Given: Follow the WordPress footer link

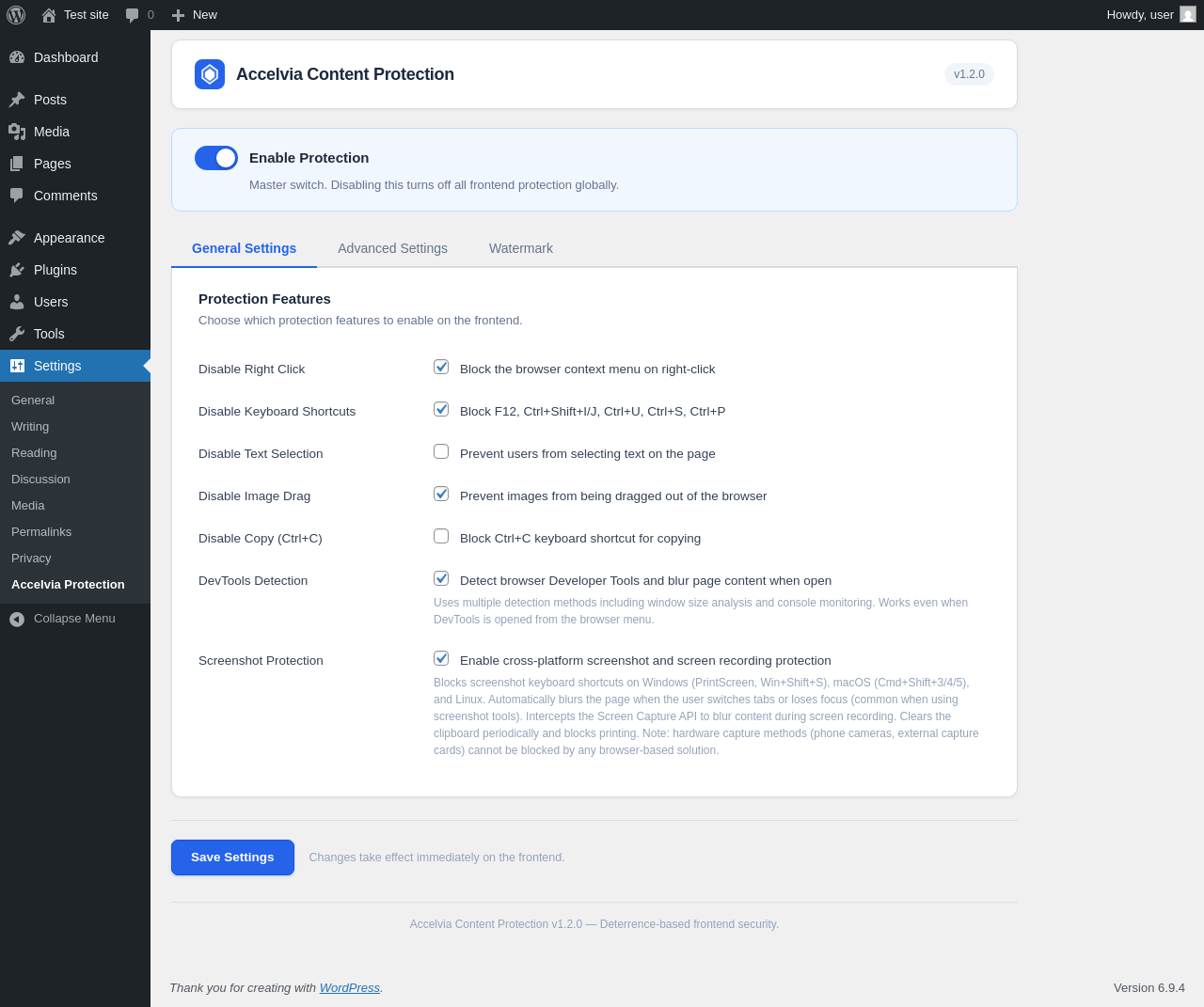Looking at the screenshot, I should (349, 988).
